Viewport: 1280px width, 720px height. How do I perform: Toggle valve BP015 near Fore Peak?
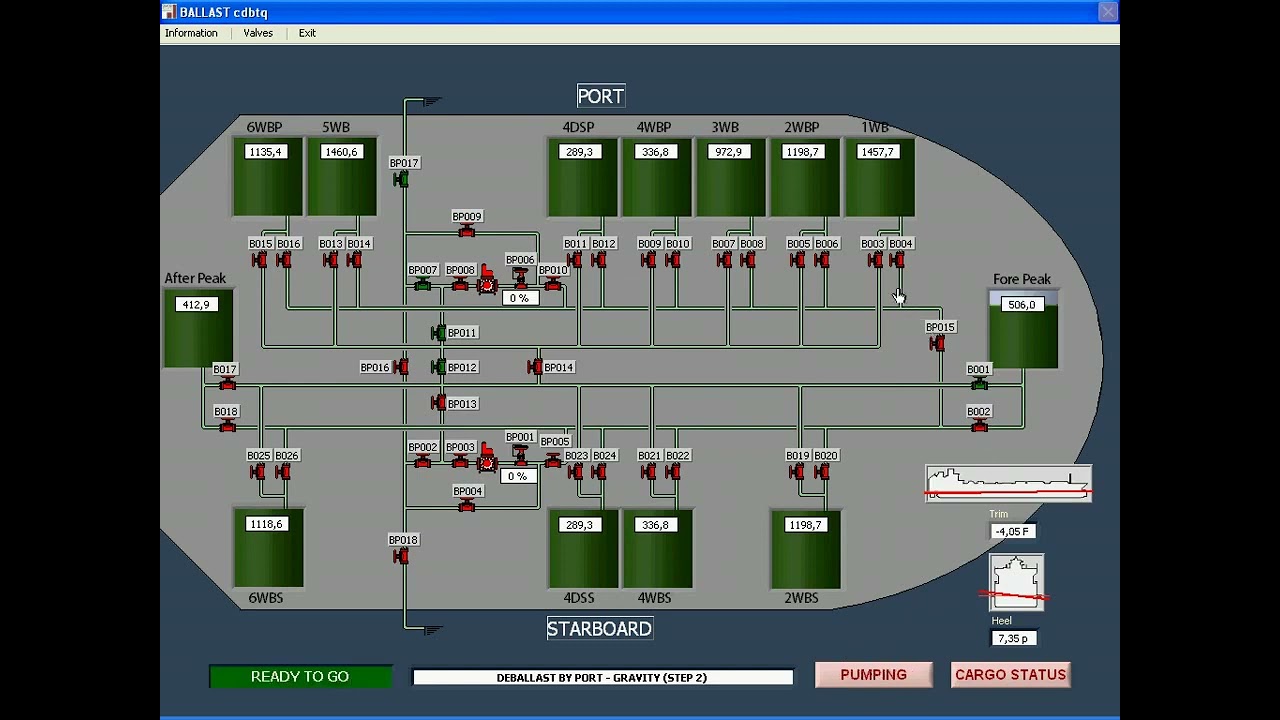pos(937,343)
